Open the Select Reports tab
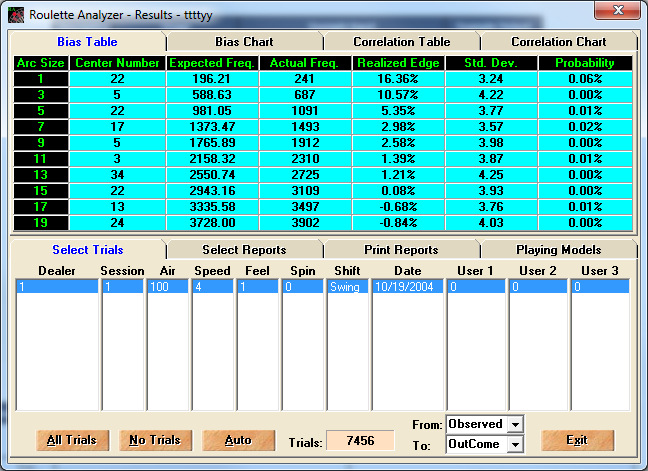This screenshot has height=471, width=648. [244, 249]
